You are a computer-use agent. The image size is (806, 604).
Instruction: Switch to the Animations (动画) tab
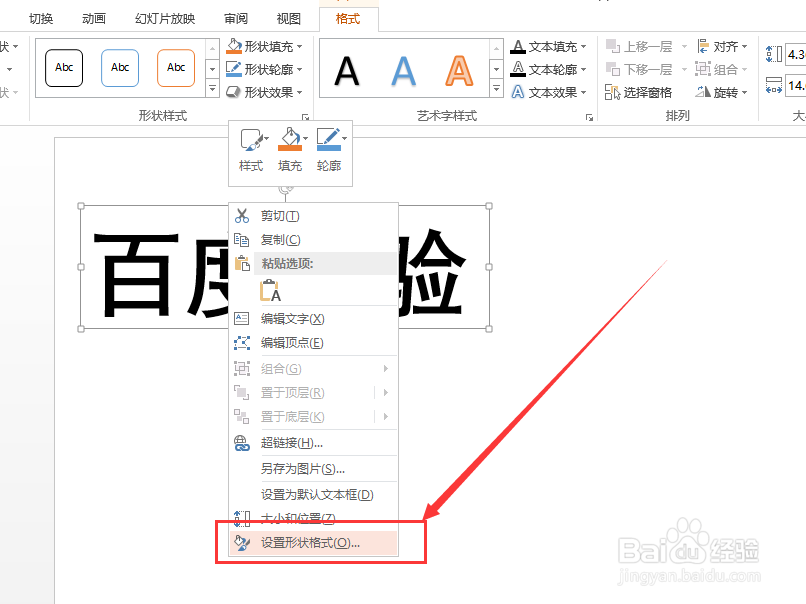pos(94,19)
